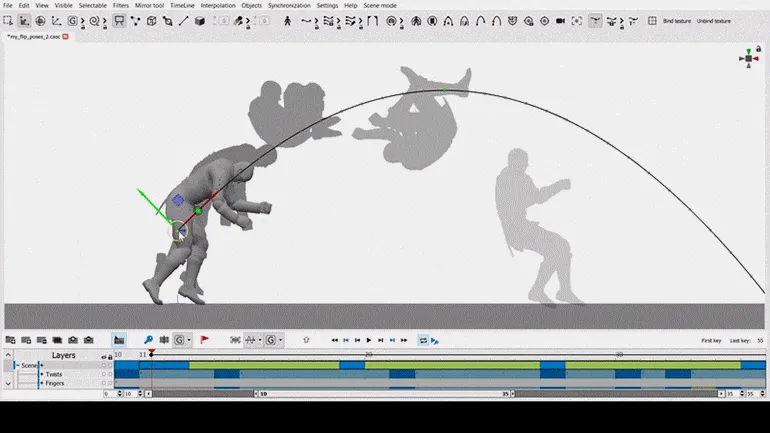Viewport: 770px width, 433px height.
Task: Click the camera icon in top toolbar
Action: point(560,20)
